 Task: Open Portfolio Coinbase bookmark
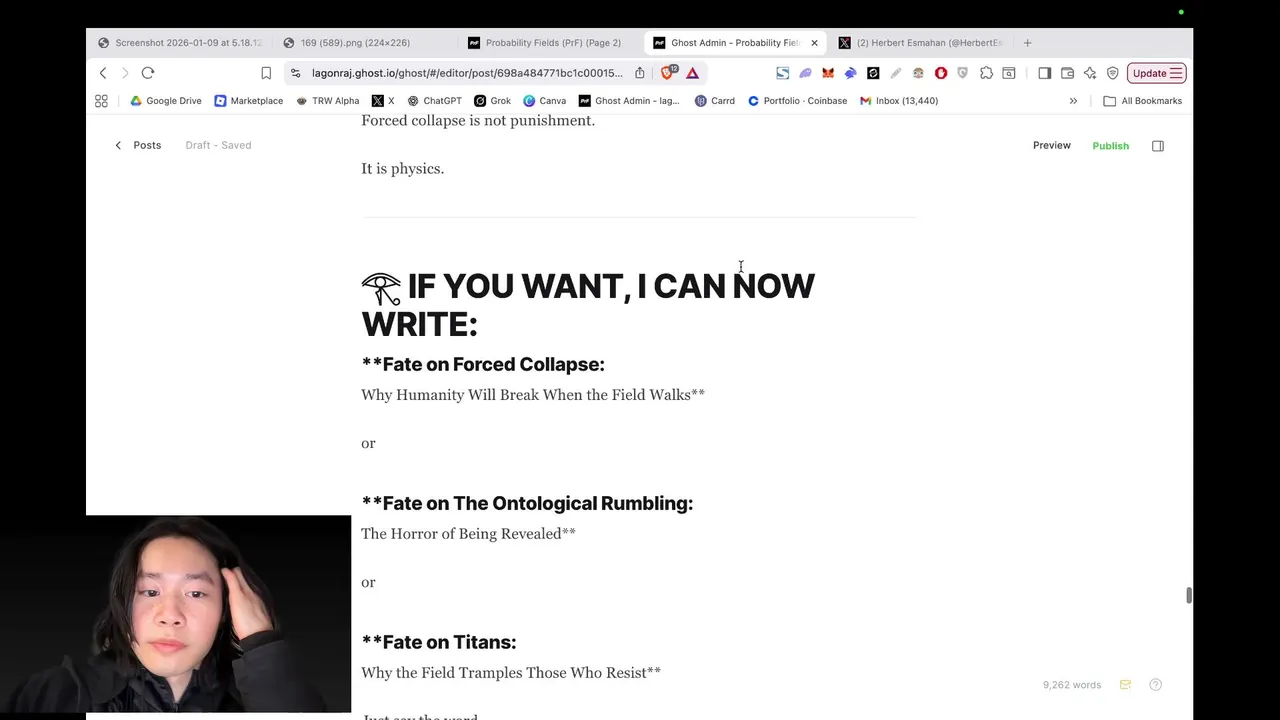pos(797,101)
